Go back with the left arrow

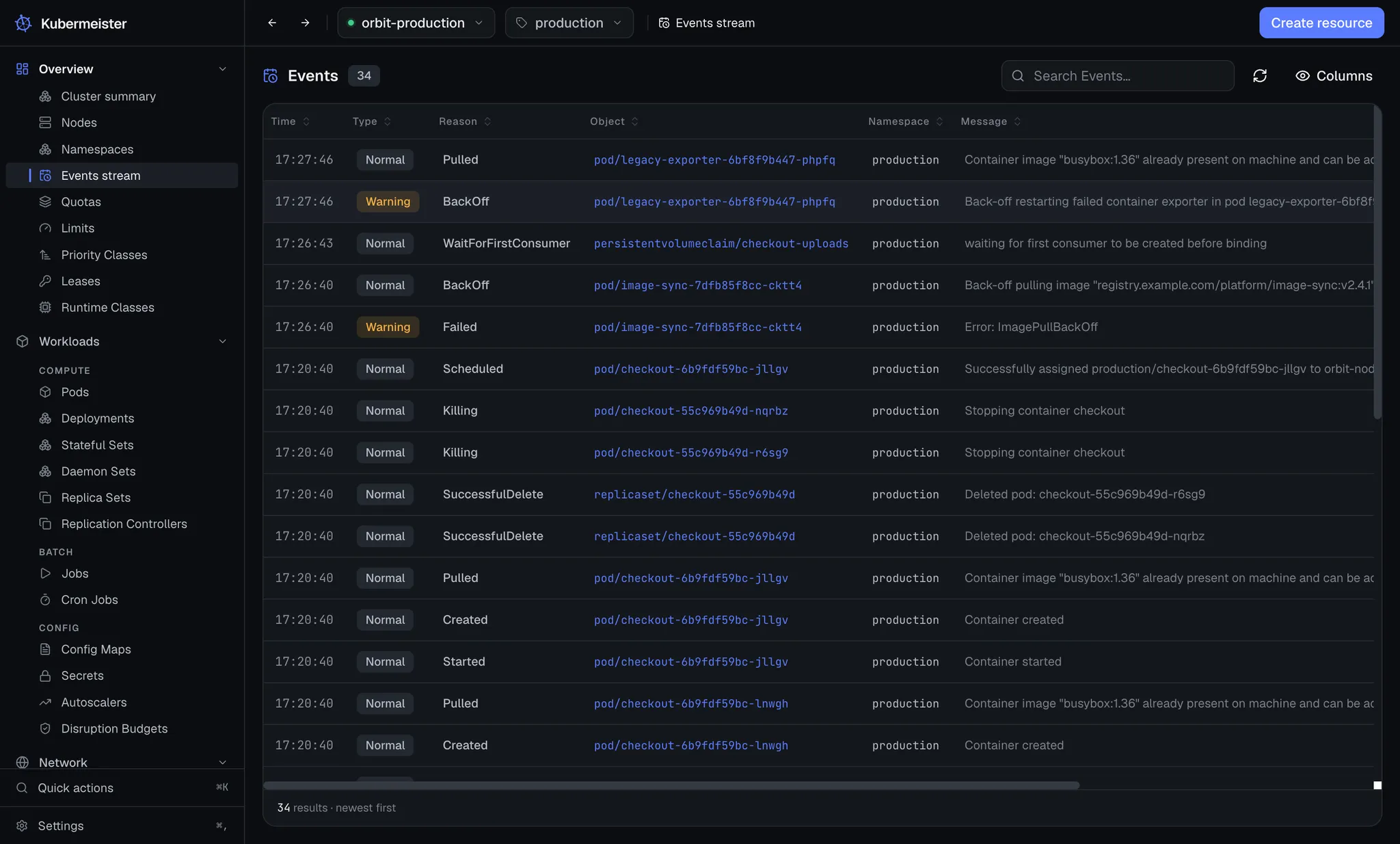pyautogui.click(x=272, y=23)
